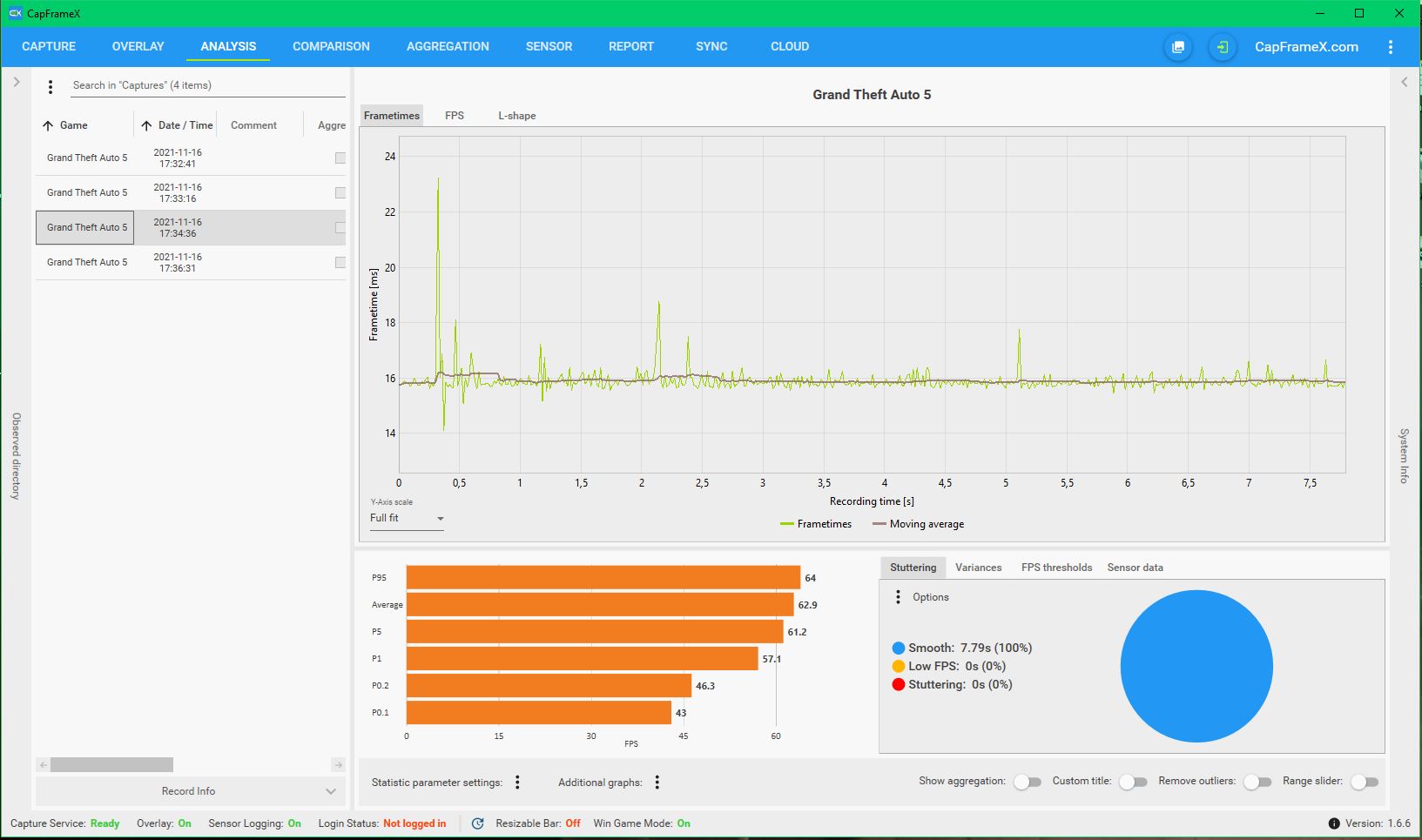
Task: Check the 17:33:16 capture checkbox
Action: (340, 193)
